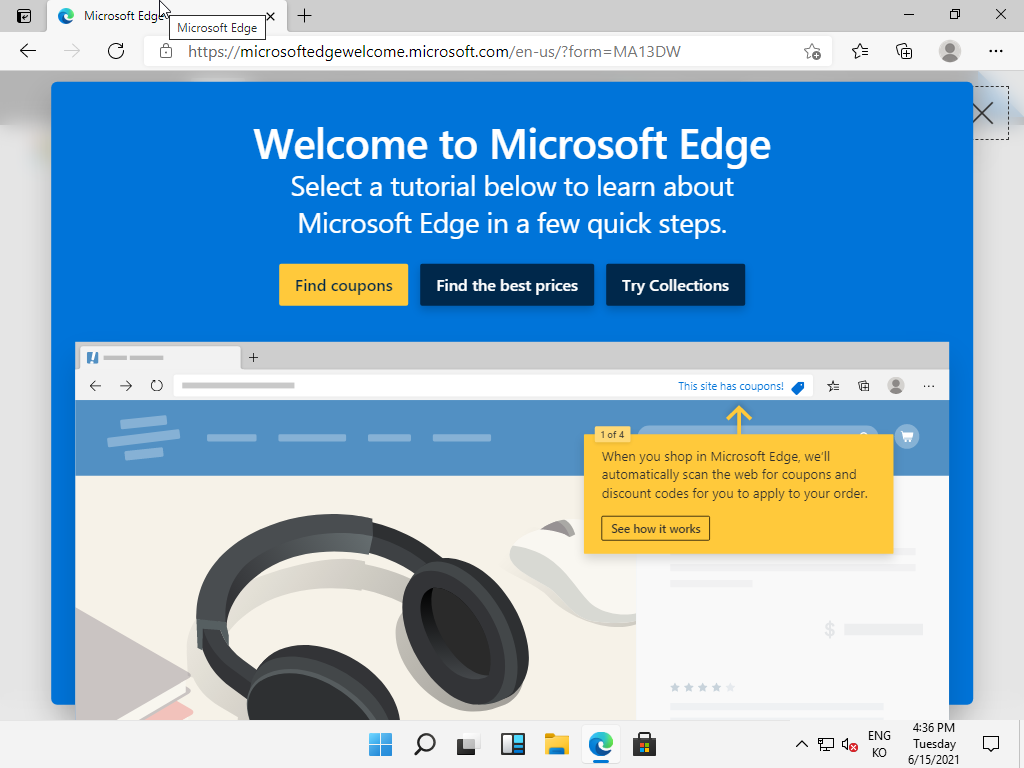
Task: Open a new tab with plus
Action: [304, 16]
